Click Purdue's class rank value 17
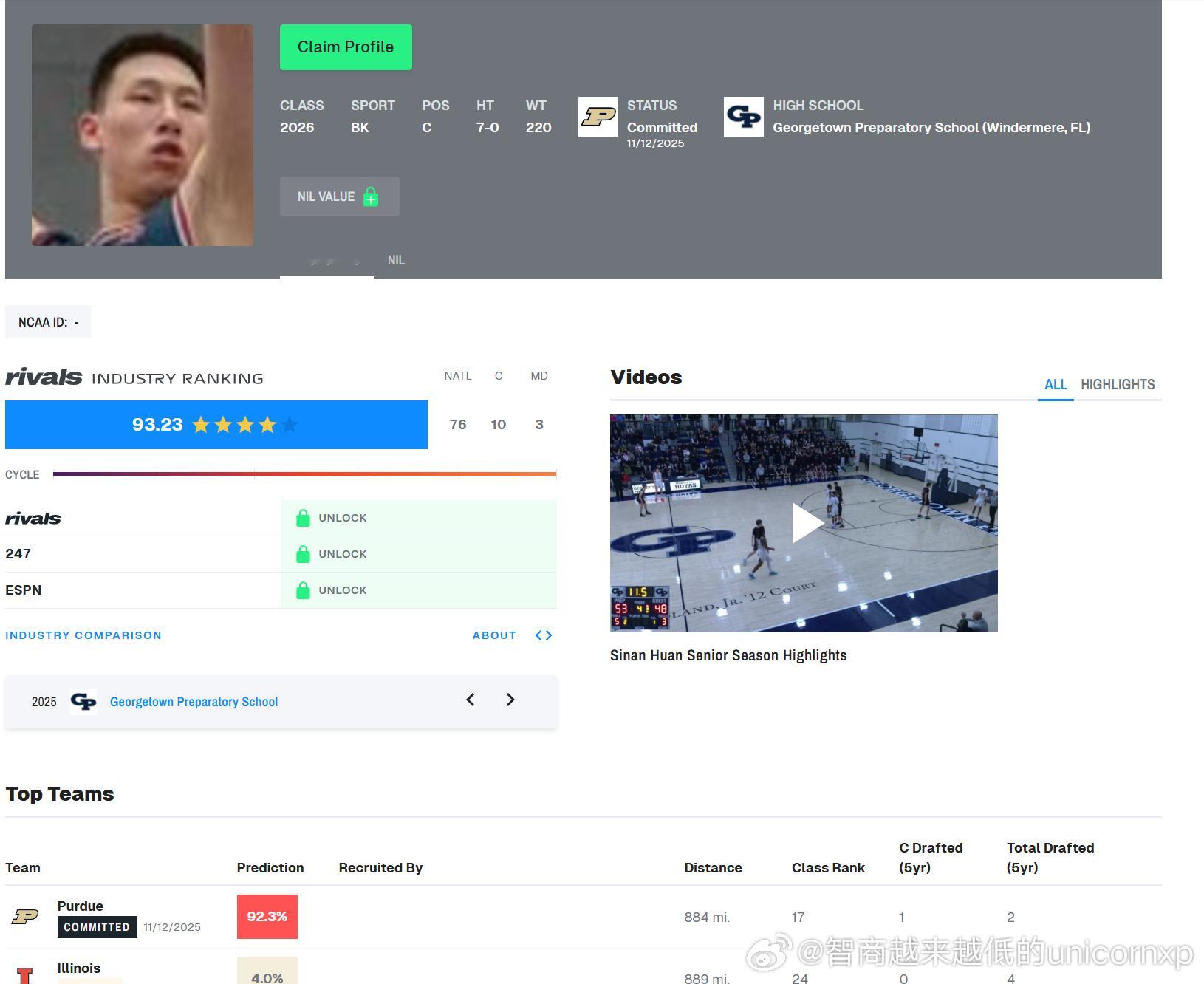 pos(798,918)
